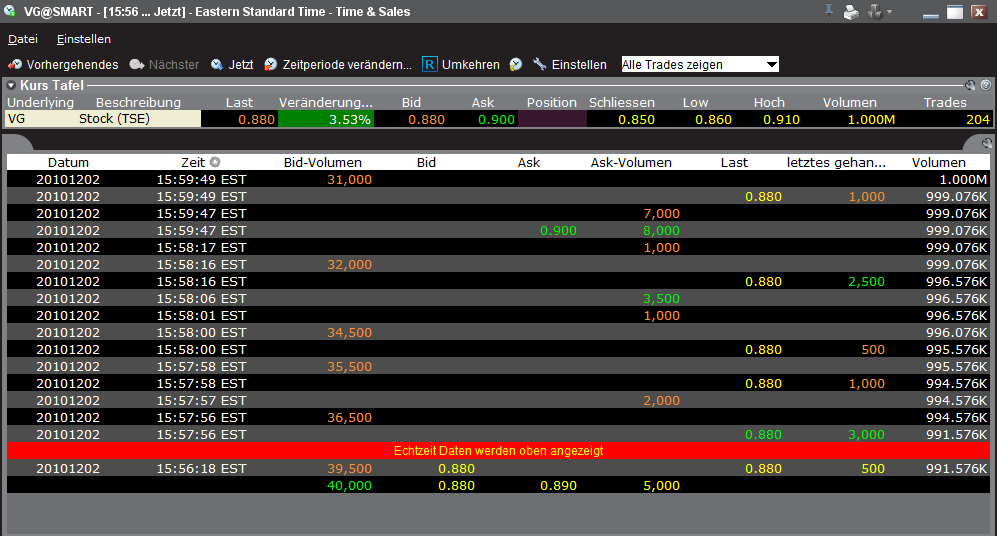This screenshot has height=536, width=997.
Task: Click the trades table configure corner icon
Action: pyautogui.click(x=987, y=144)
